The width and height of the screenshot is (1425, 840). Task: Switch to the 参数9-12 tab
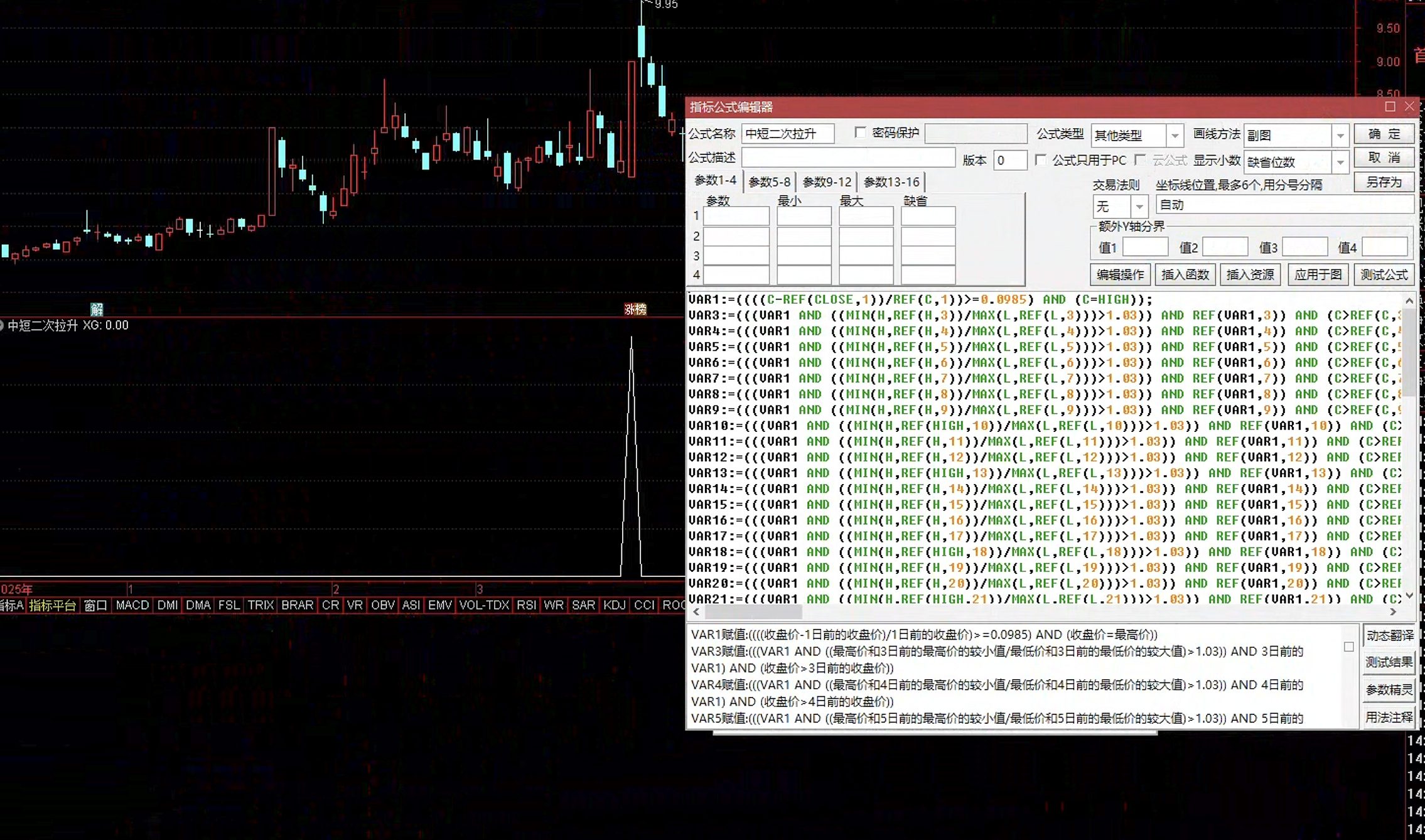pyautogui.click(x=827, y=182)
